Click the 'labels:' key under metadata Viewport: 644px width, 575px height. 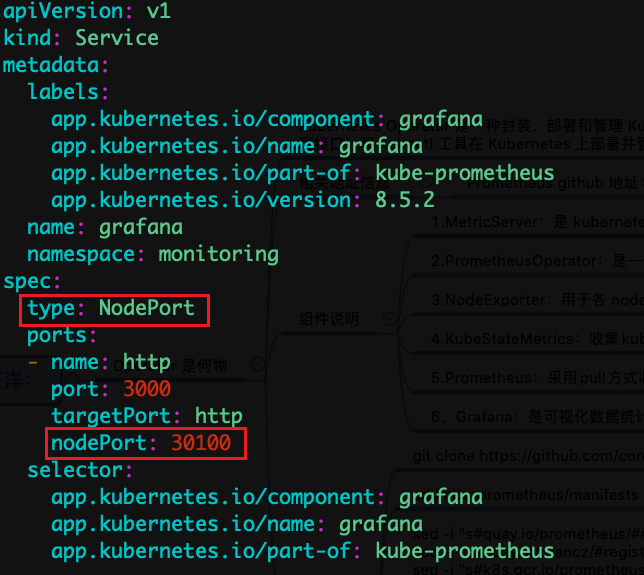(x=68, y=92)
